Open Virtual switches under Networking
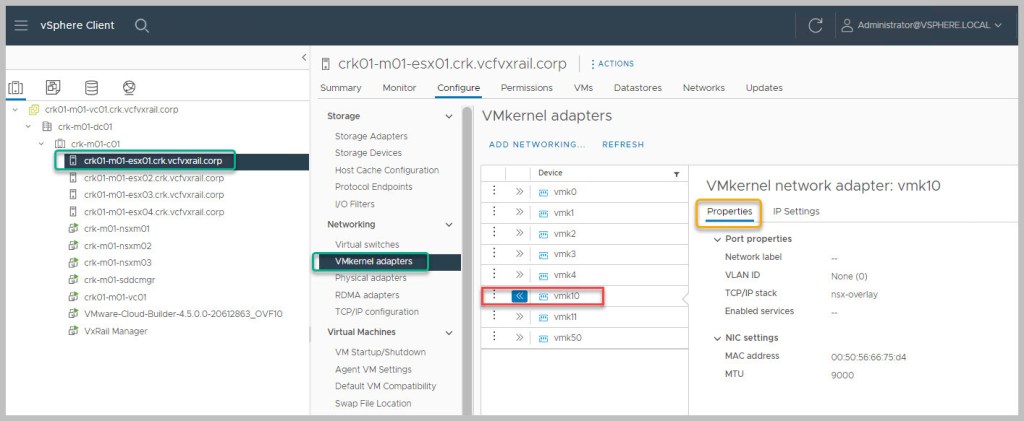 click(367, 244)
